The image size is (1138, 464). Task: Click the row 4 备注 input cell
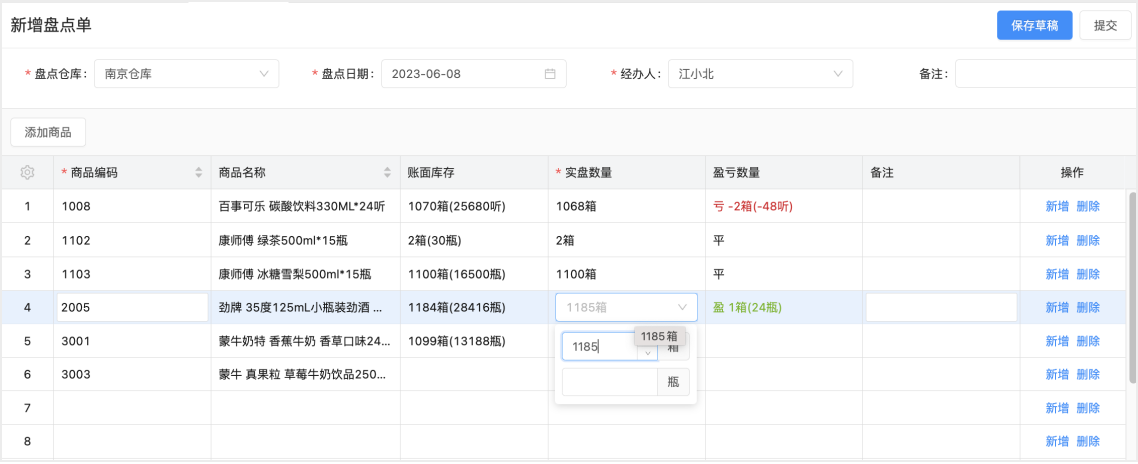coord(940,308)
